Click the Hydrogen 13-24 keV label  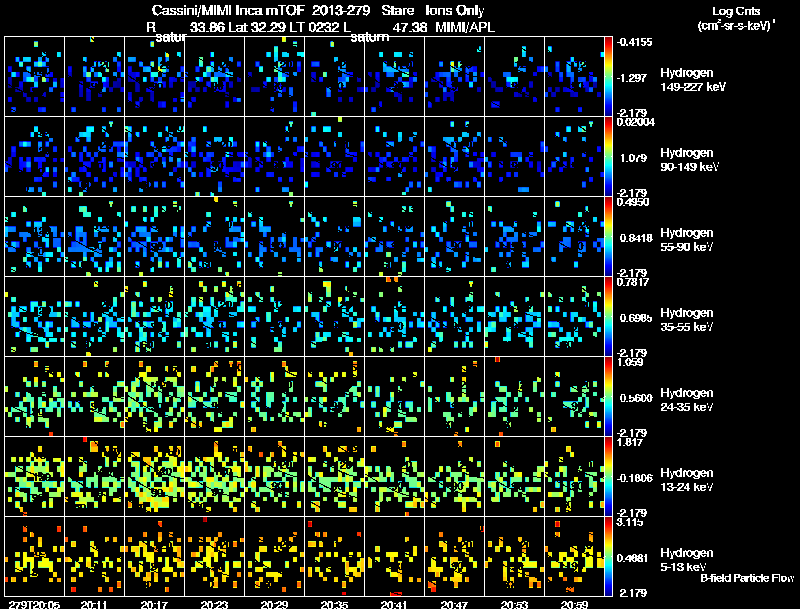[x=687, y=480]
